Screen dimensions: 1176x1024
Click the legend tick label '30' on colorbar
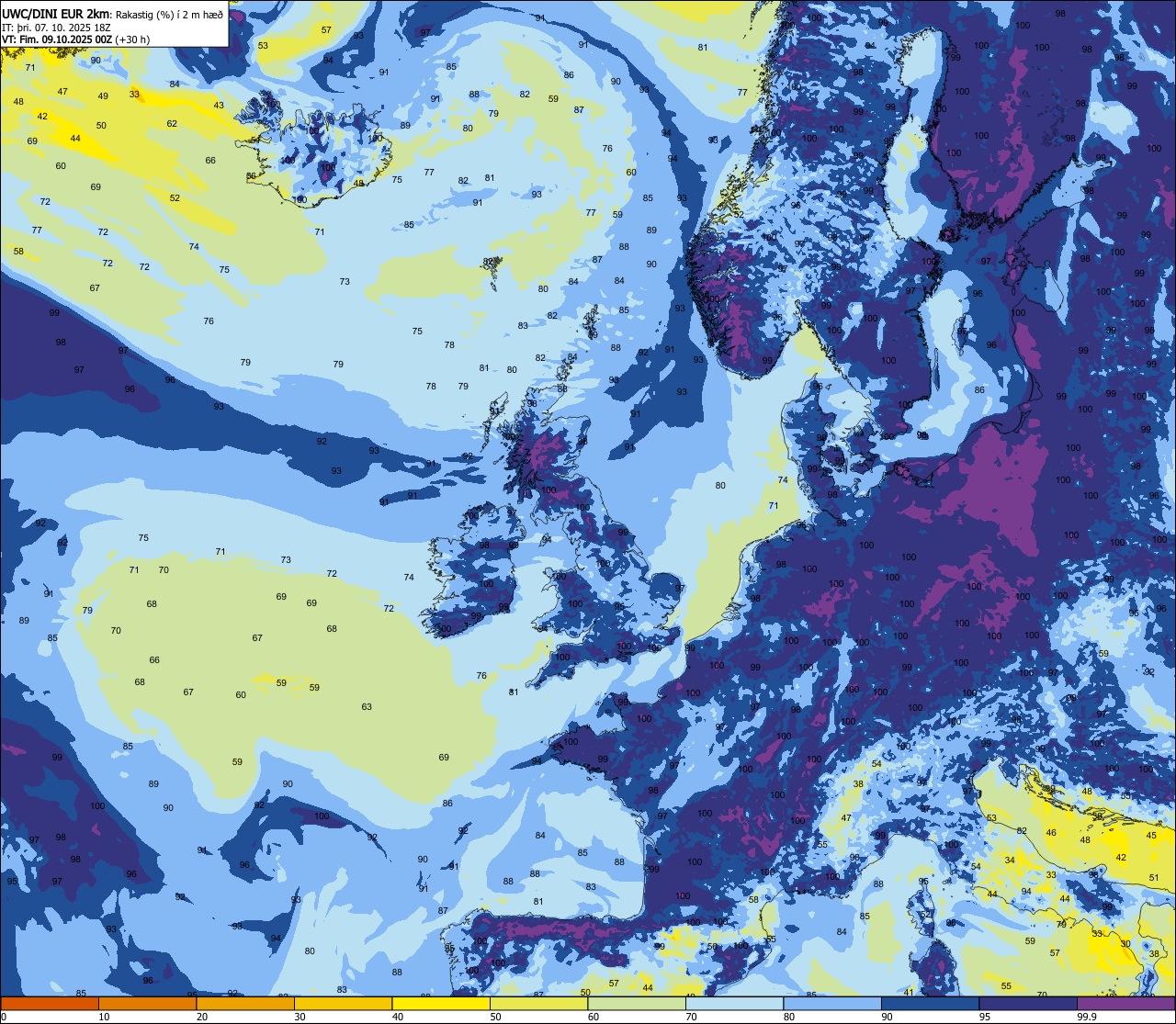coord(300,1017)
